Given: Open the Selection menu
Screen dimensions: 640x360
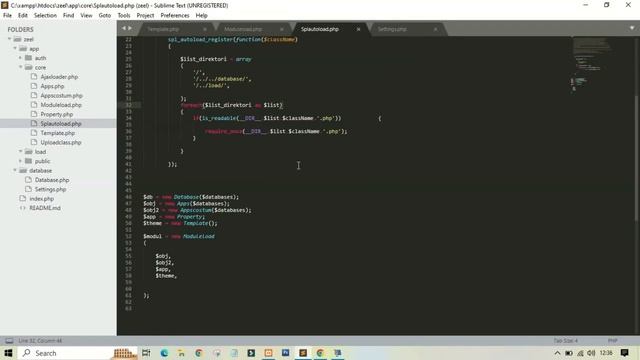Looking at the screenshot, I should tap(45, 16).
